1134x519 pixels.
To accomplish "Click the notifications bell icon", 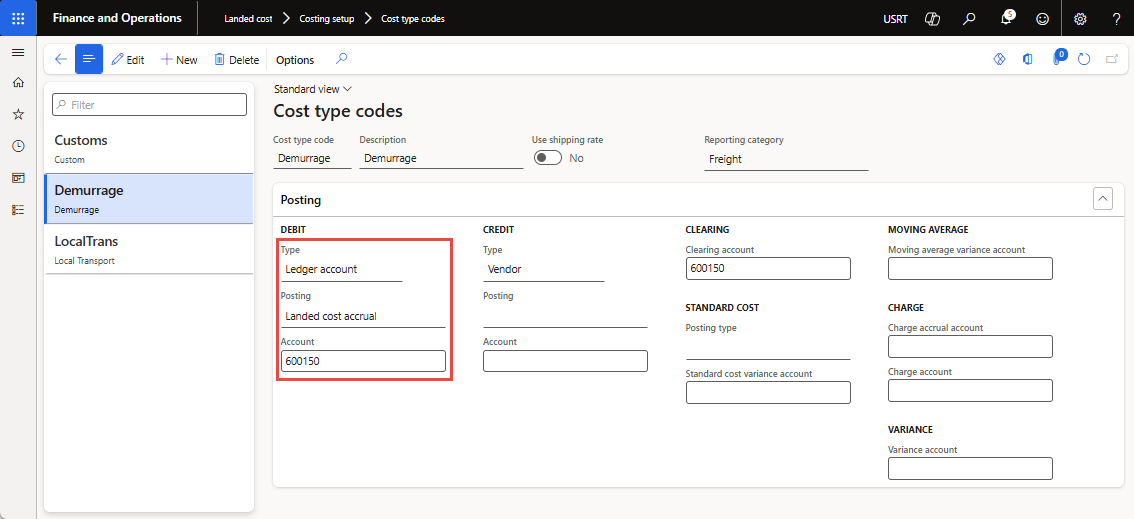I will 1006,18.
